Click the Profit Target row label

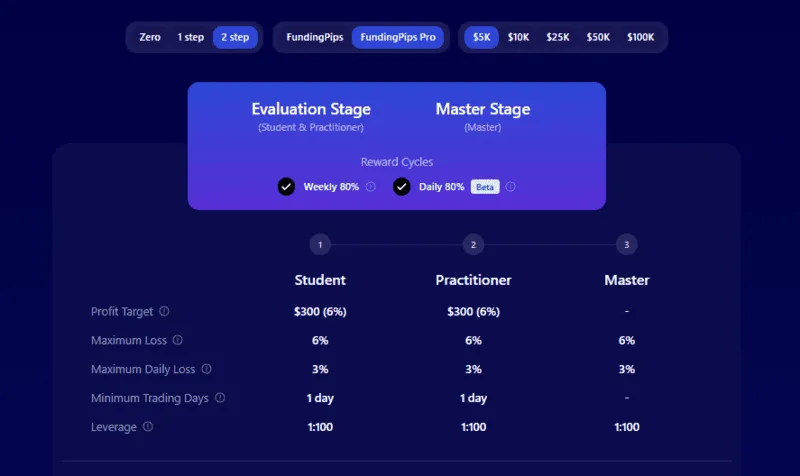coord(122,312)
